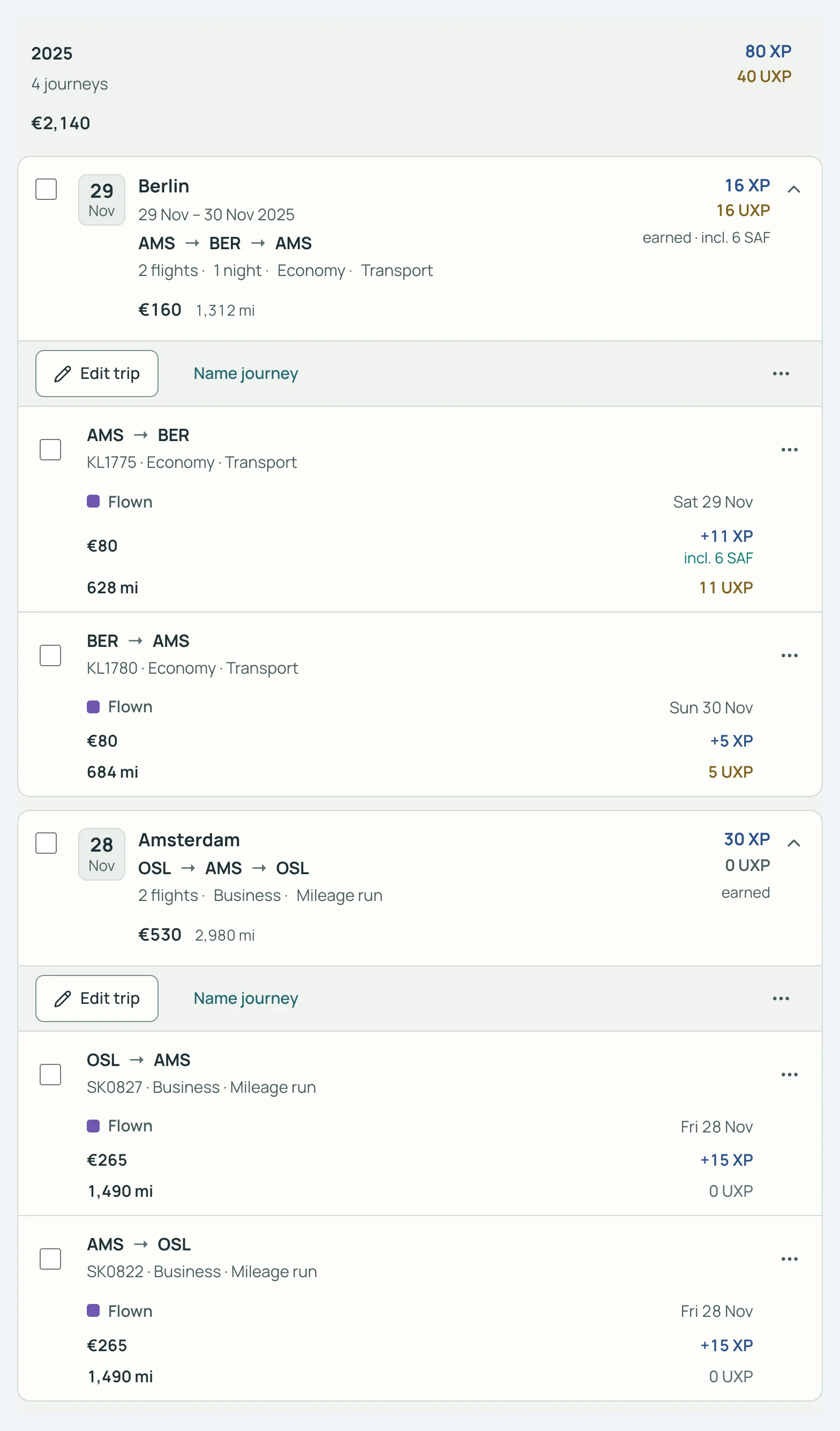Click the '4 journeys' summary text

[x=69, y=84]
